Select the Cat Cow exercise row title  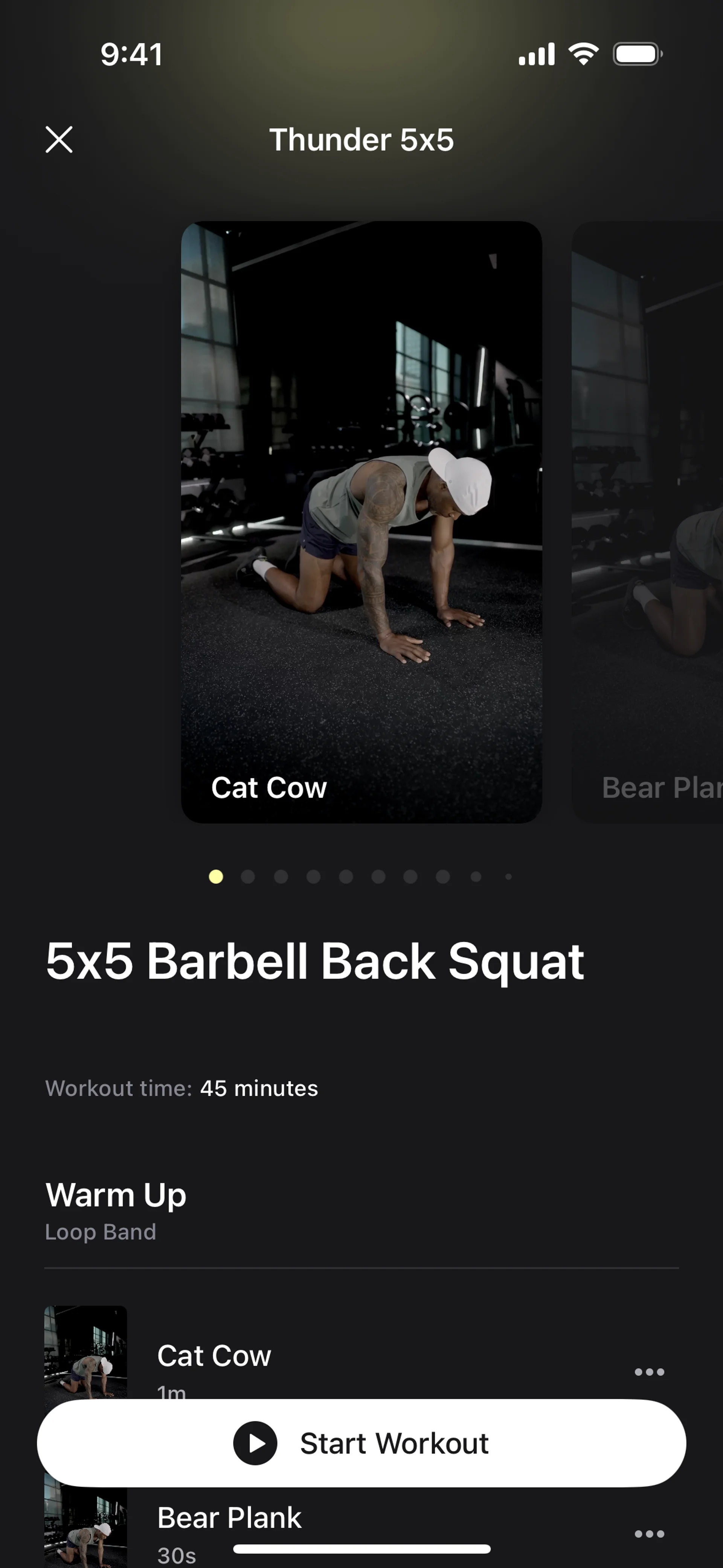pyautogui.click(x=214, y=1356)
